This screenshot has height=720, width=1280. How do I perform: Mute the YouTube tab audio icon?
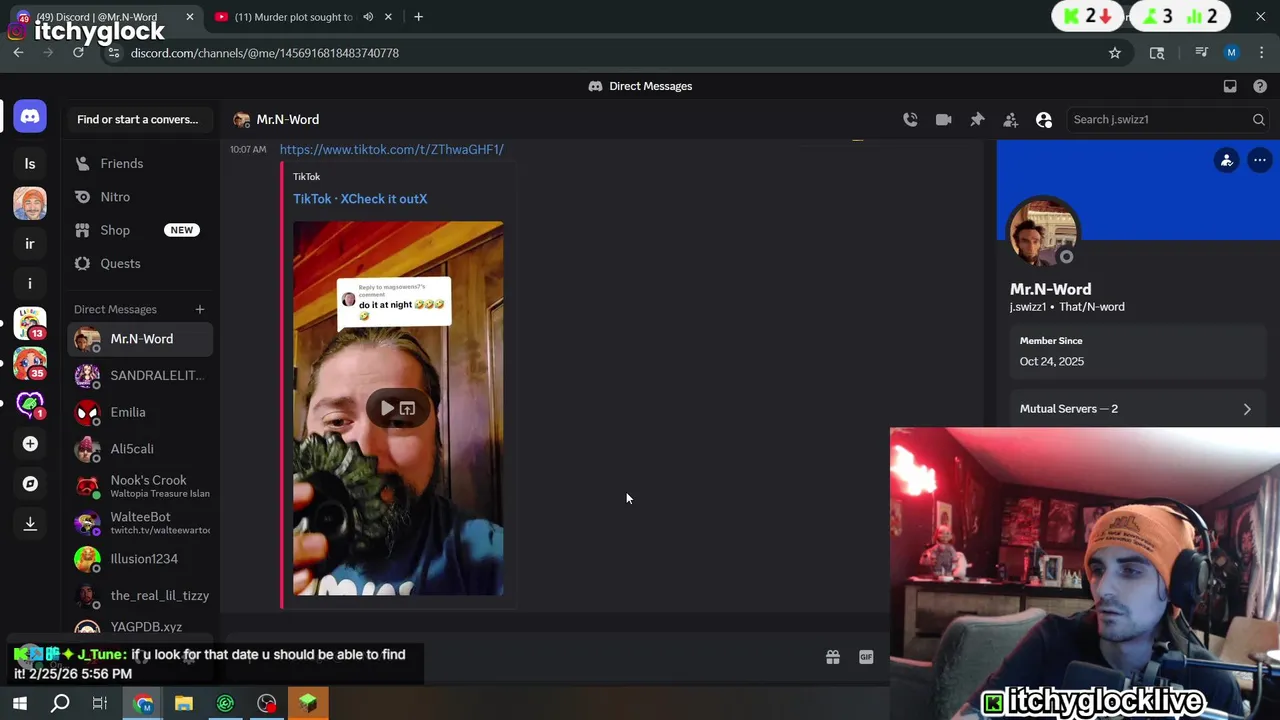pos(368,17)
